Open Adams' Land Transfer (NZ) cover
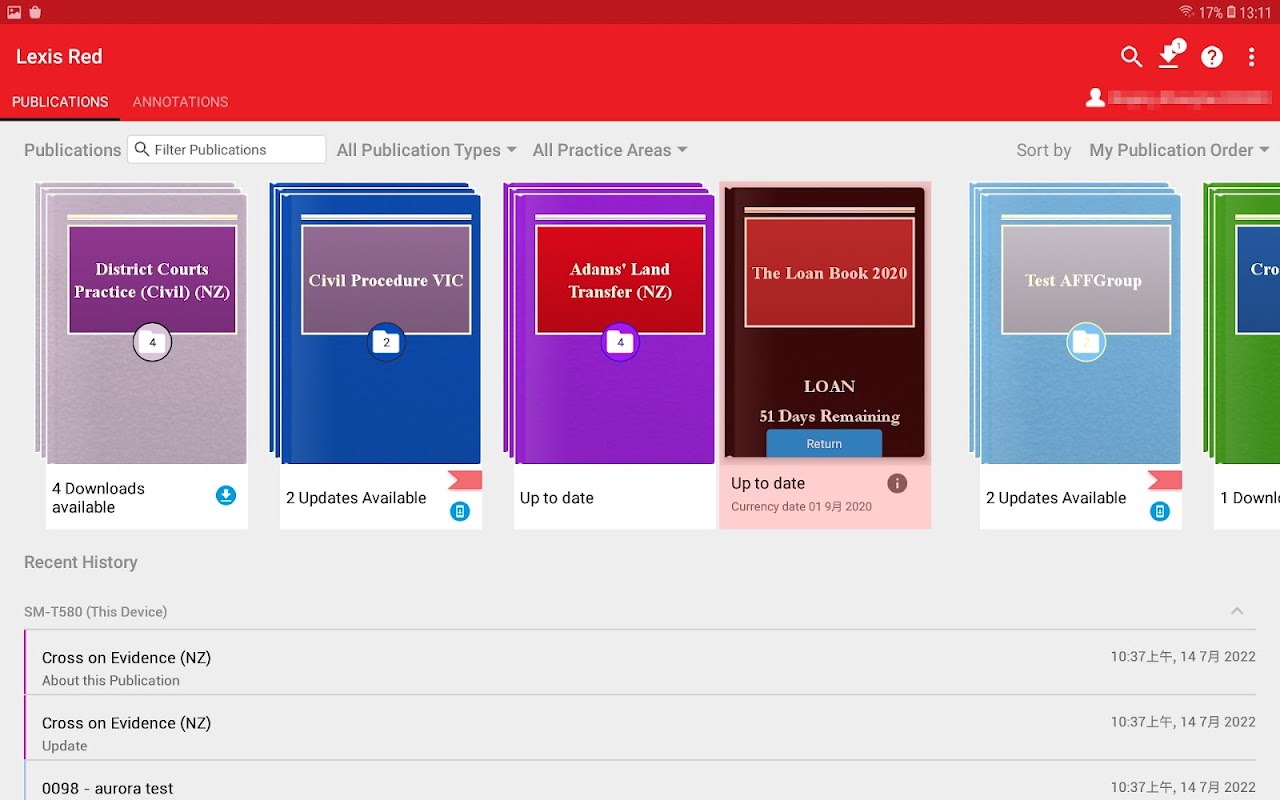 [609, 323]
